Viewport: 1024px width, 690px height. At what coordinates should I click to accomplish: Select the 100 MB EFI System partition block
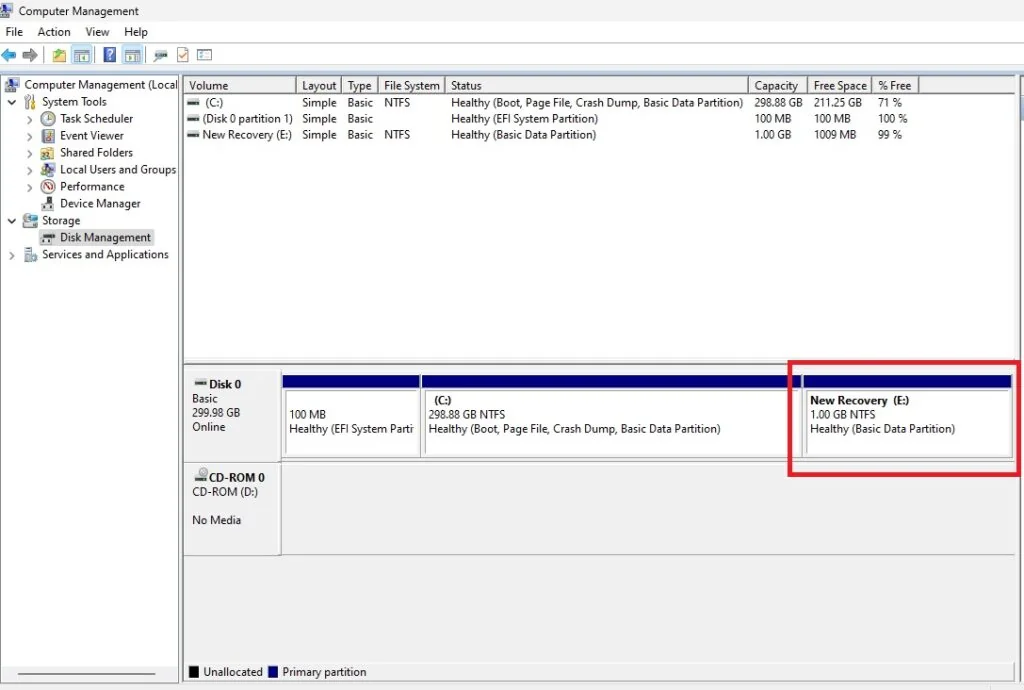click(x=351, y=415)
